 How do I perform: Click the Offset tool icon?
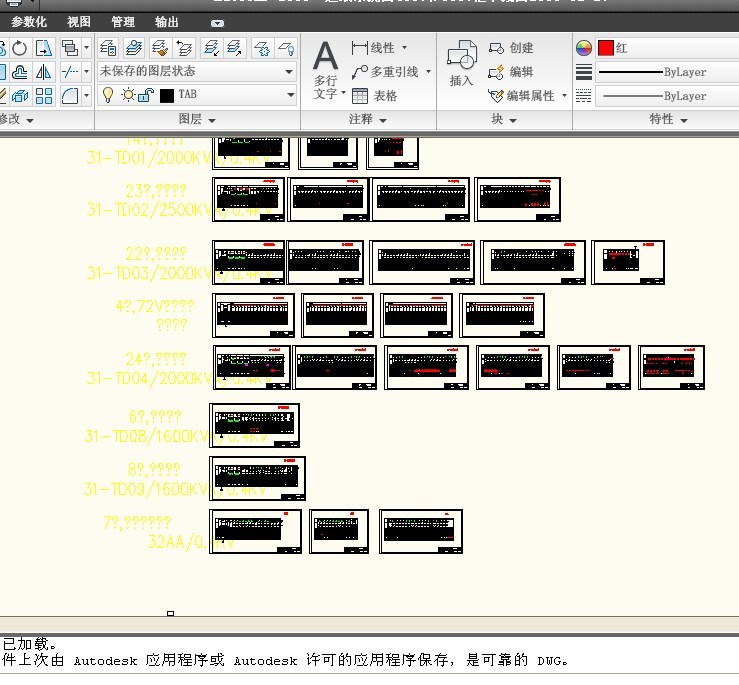tap(19, 72)
